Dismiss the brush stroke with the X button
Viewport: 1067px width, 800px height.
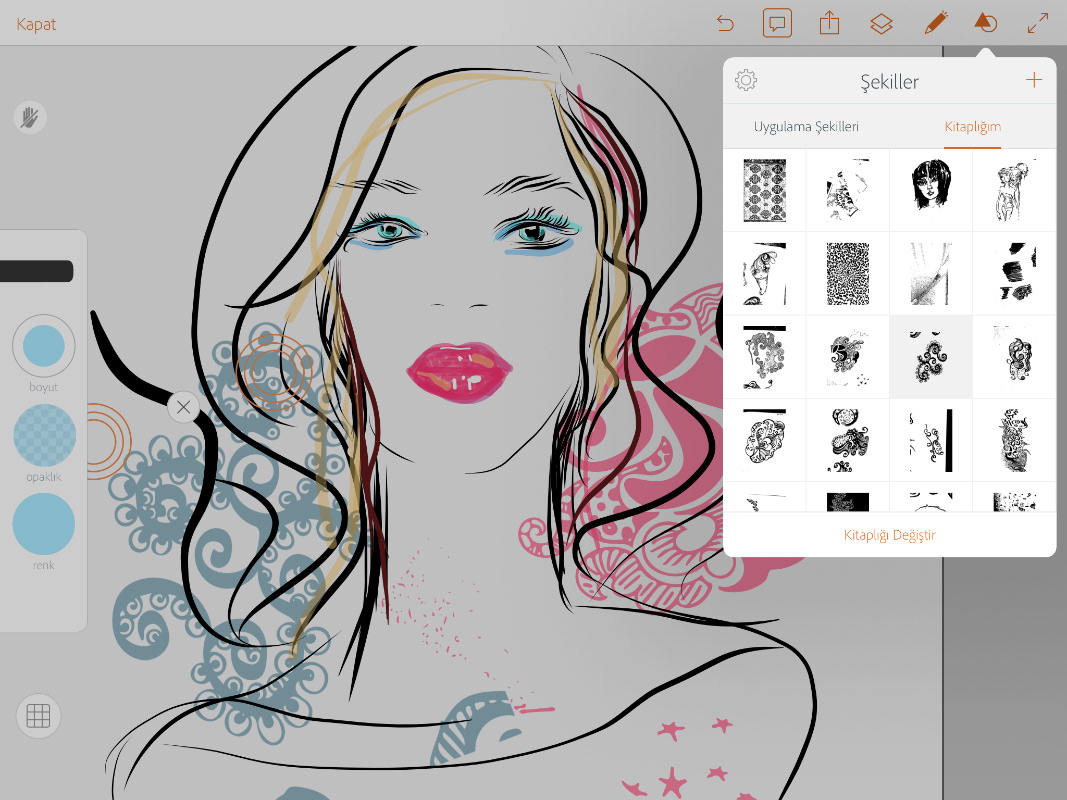(183, 407)
